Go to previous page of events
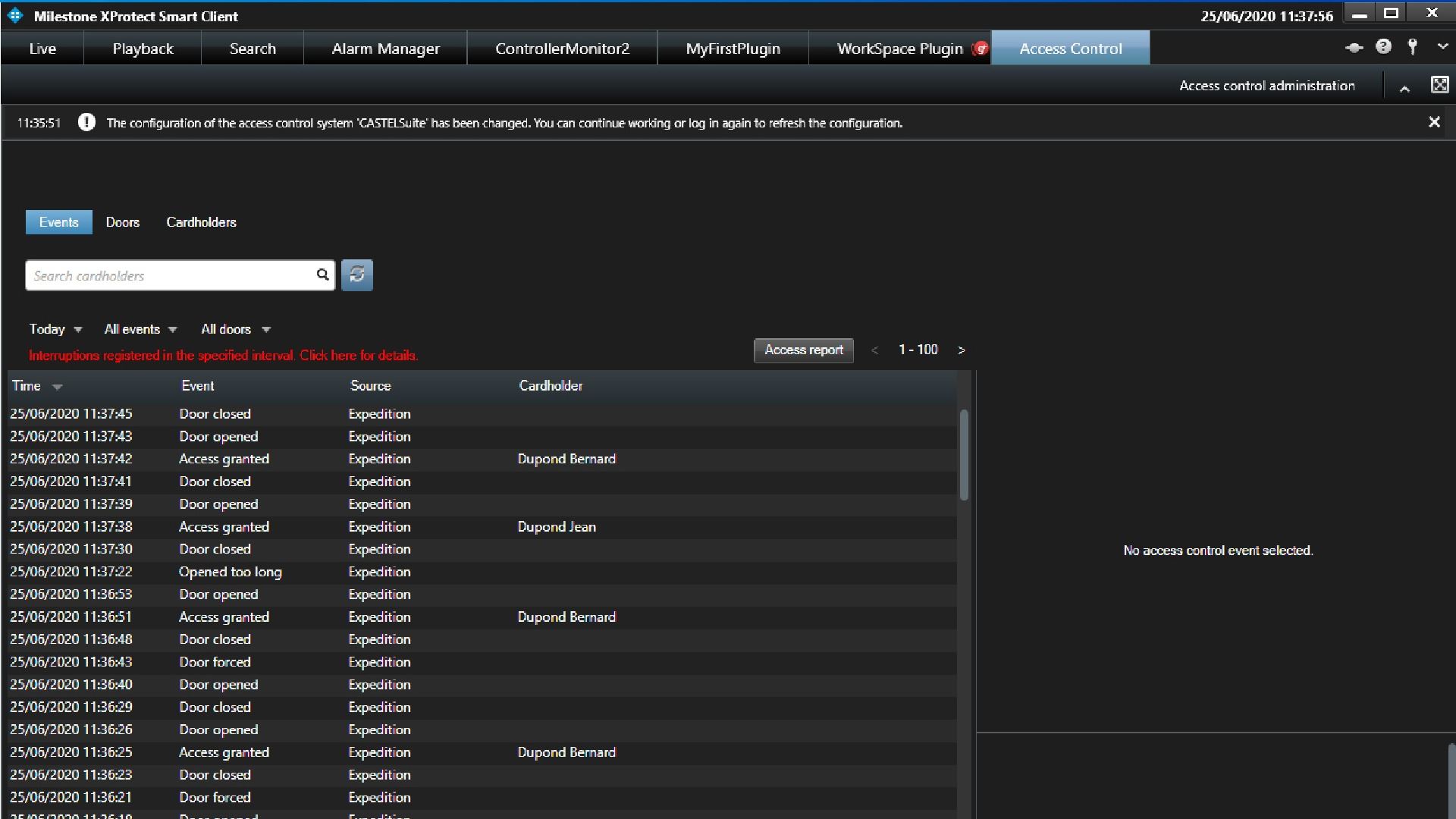The height and width of the screenshot is (819, 1456). (874, 350)
